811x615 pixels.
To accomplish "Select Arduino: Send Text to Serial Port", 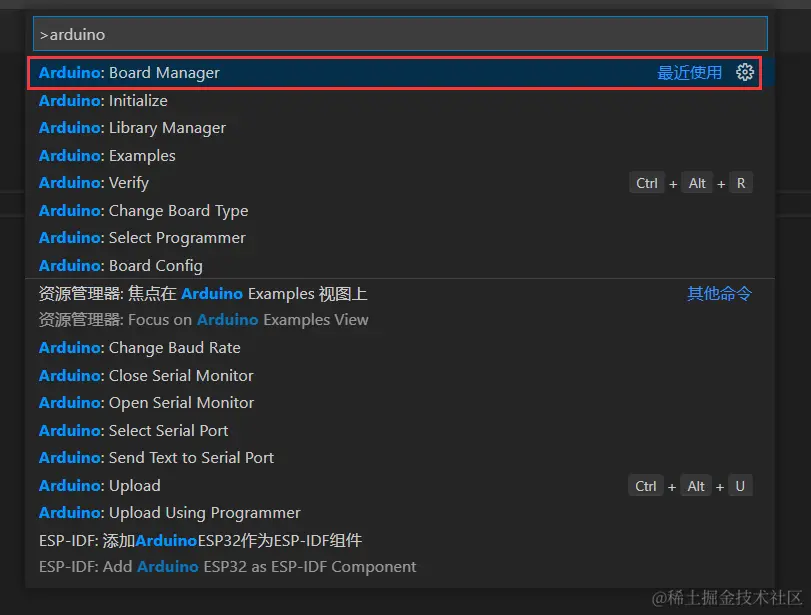I will coord(400,458).
